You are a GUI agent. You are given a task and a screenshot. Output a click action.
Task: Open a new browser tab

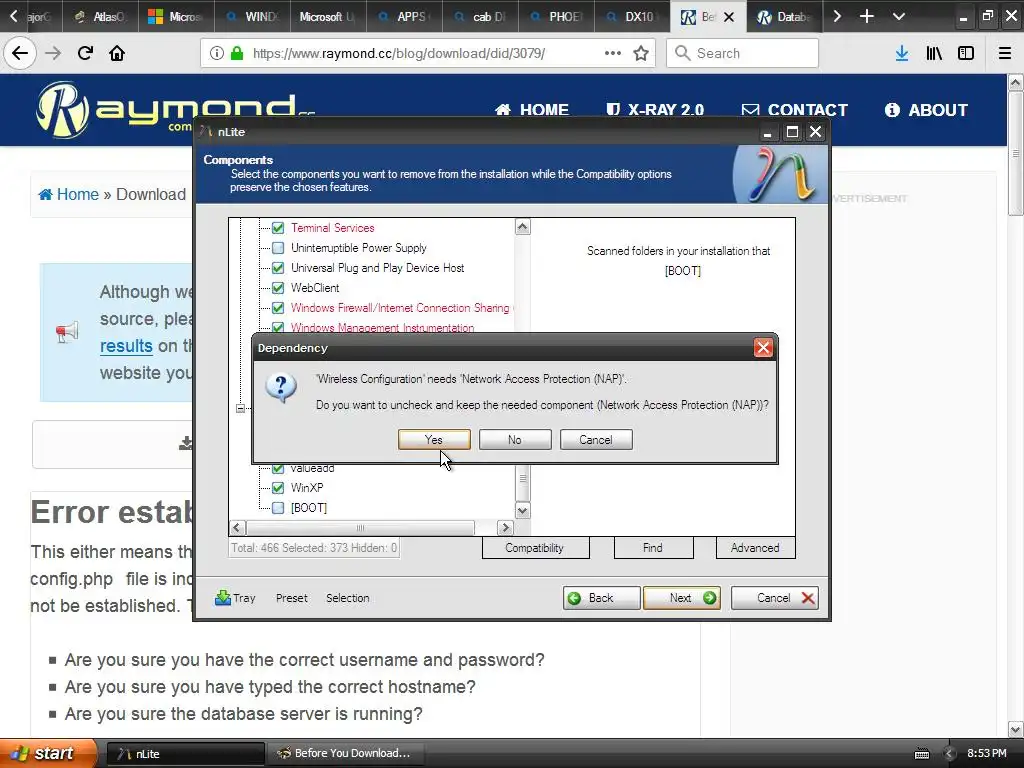click(x=867, y=16)
